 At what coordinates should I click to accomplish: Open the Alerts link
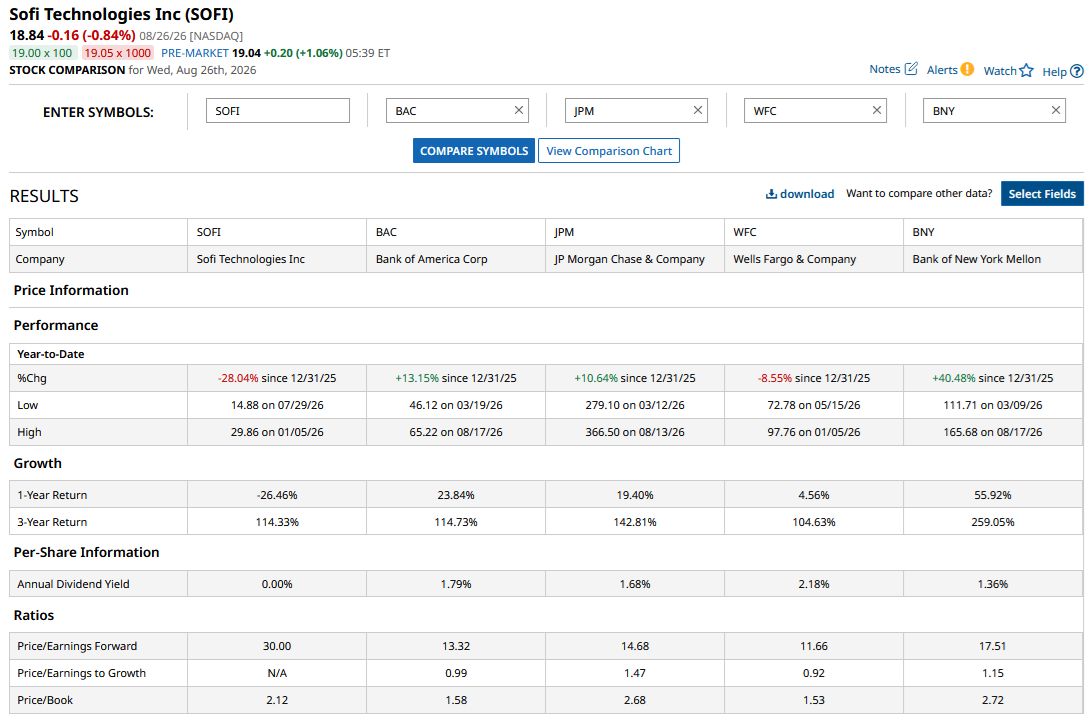(x=942, y=70)
